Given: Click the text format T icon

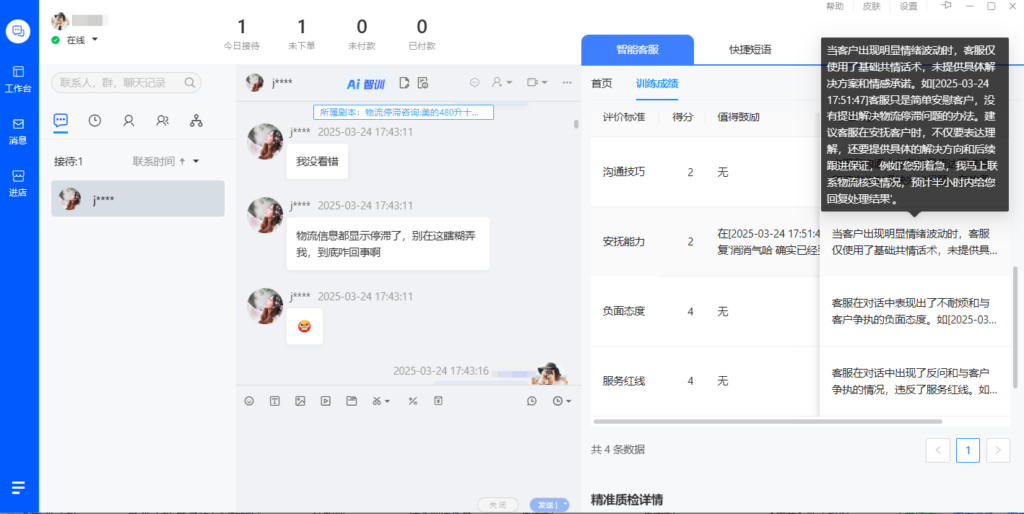Looking at the screenshot, I should tap(275, 401).
